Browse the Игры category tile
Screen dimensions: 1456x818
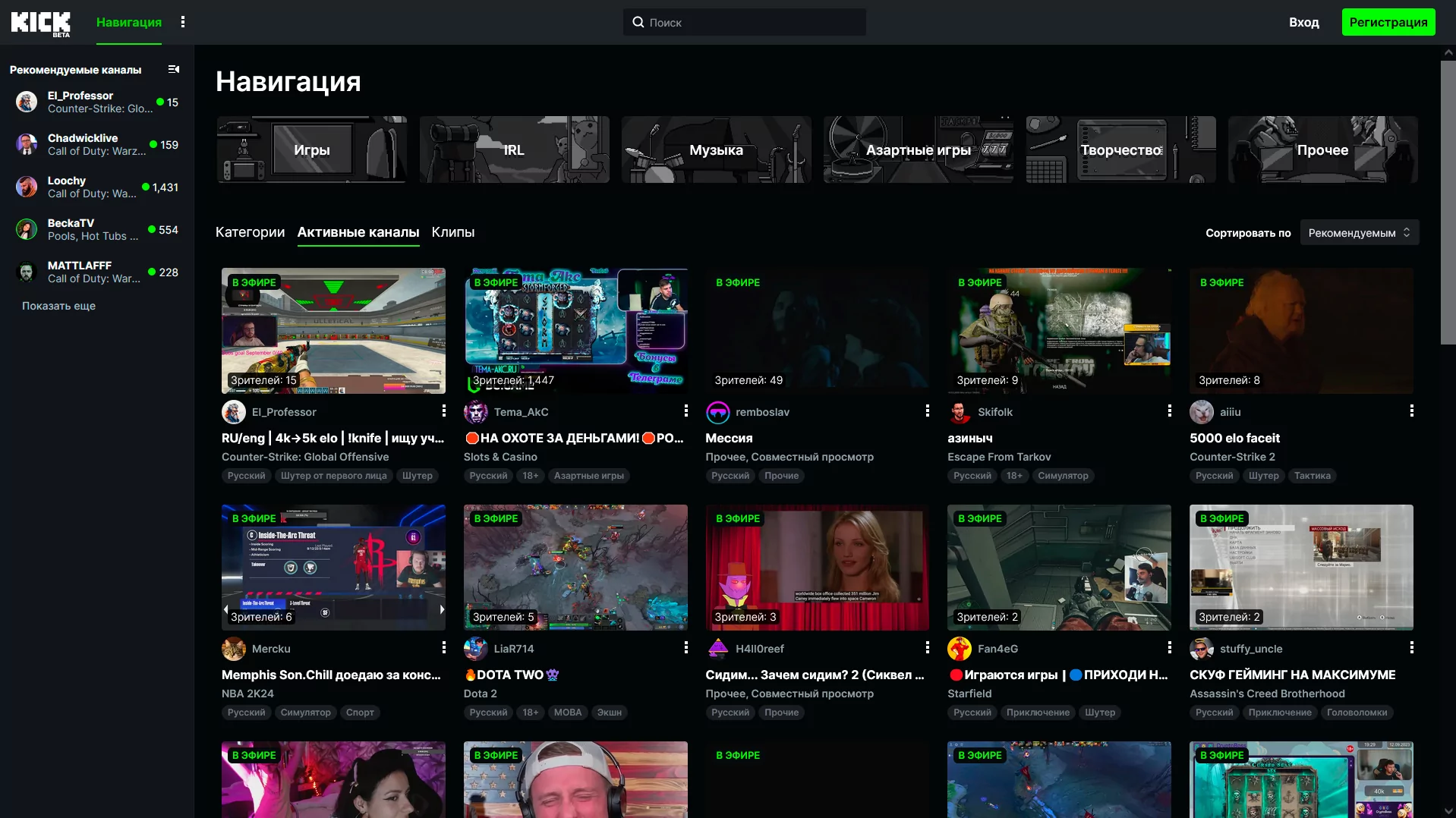[312, 149]
